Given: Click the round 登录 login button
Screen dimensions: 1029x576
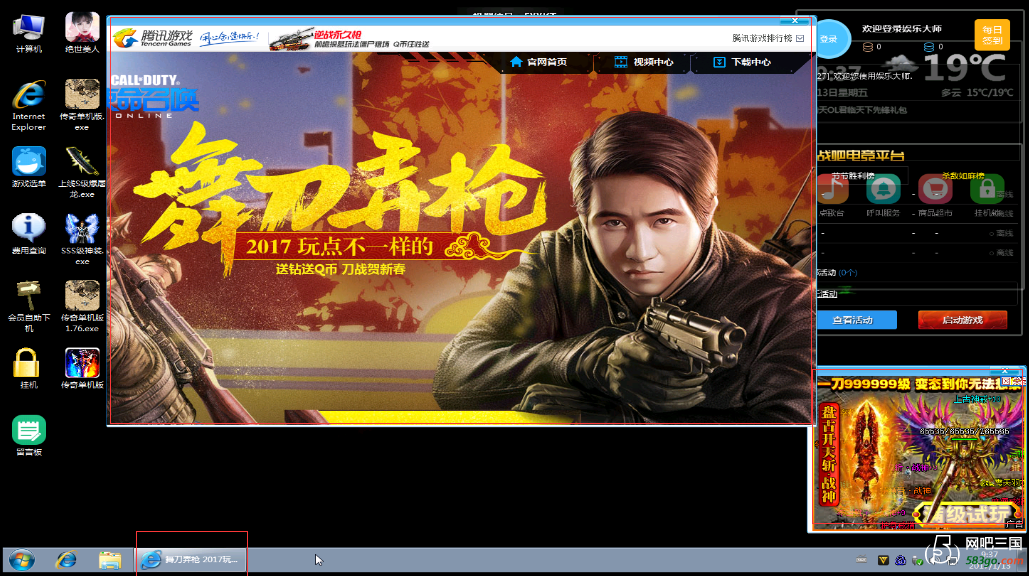Looking at the screenshot, I should point(829,39).
